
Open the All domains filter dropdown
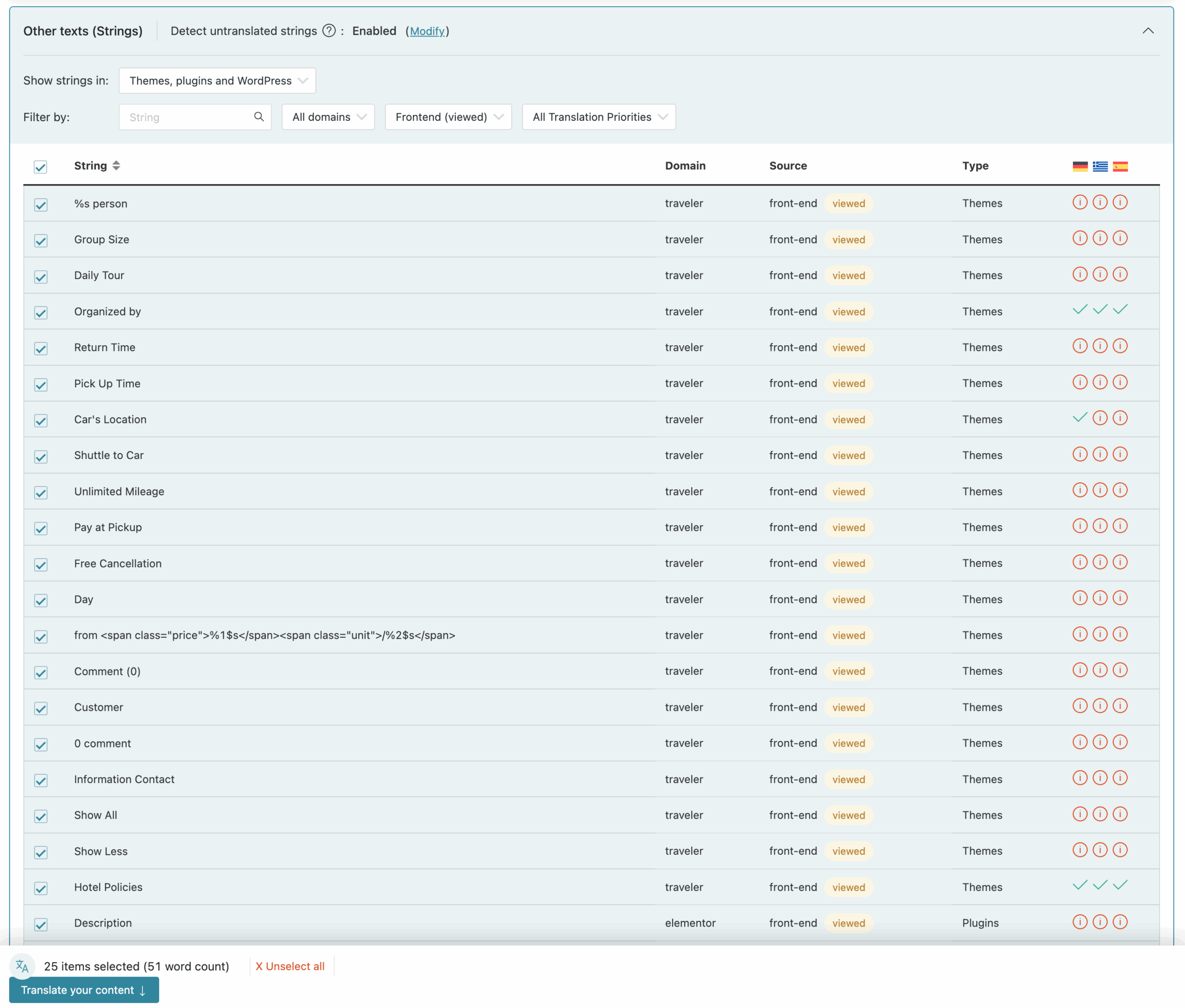[x=328, y=117]
